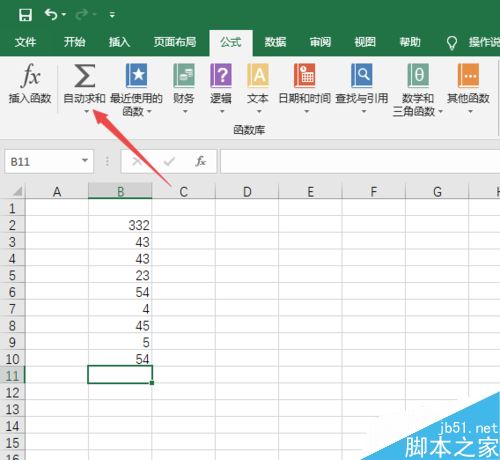Screen dimensions: 500x460
Task: Click the Insert Function fx ribbon icon
Action: pyautogui.click(x=30, y=75)
